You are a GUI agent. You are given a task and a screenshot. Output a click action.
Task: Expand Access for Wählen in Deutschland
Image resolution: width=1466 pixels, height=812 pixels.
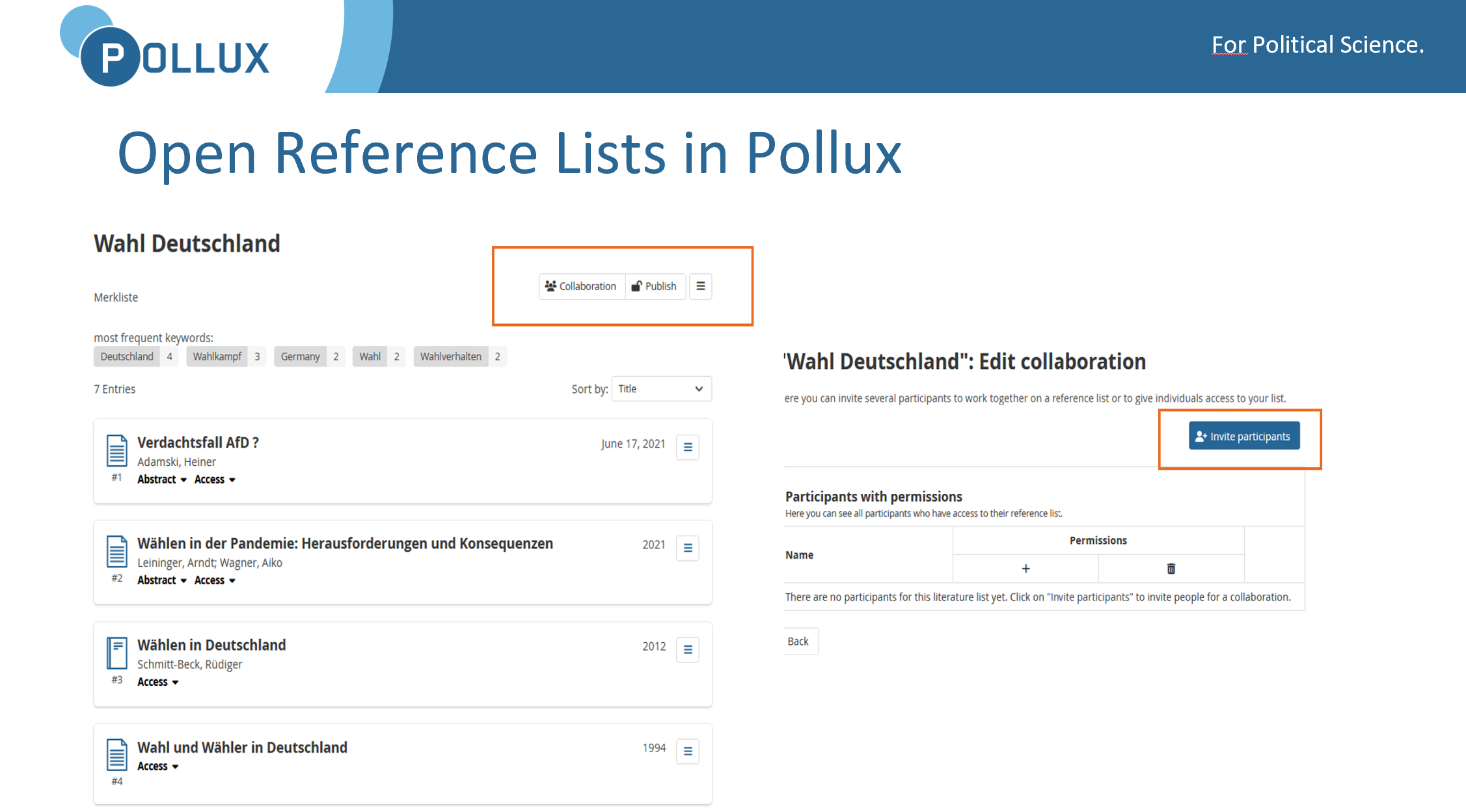point(157,682)
